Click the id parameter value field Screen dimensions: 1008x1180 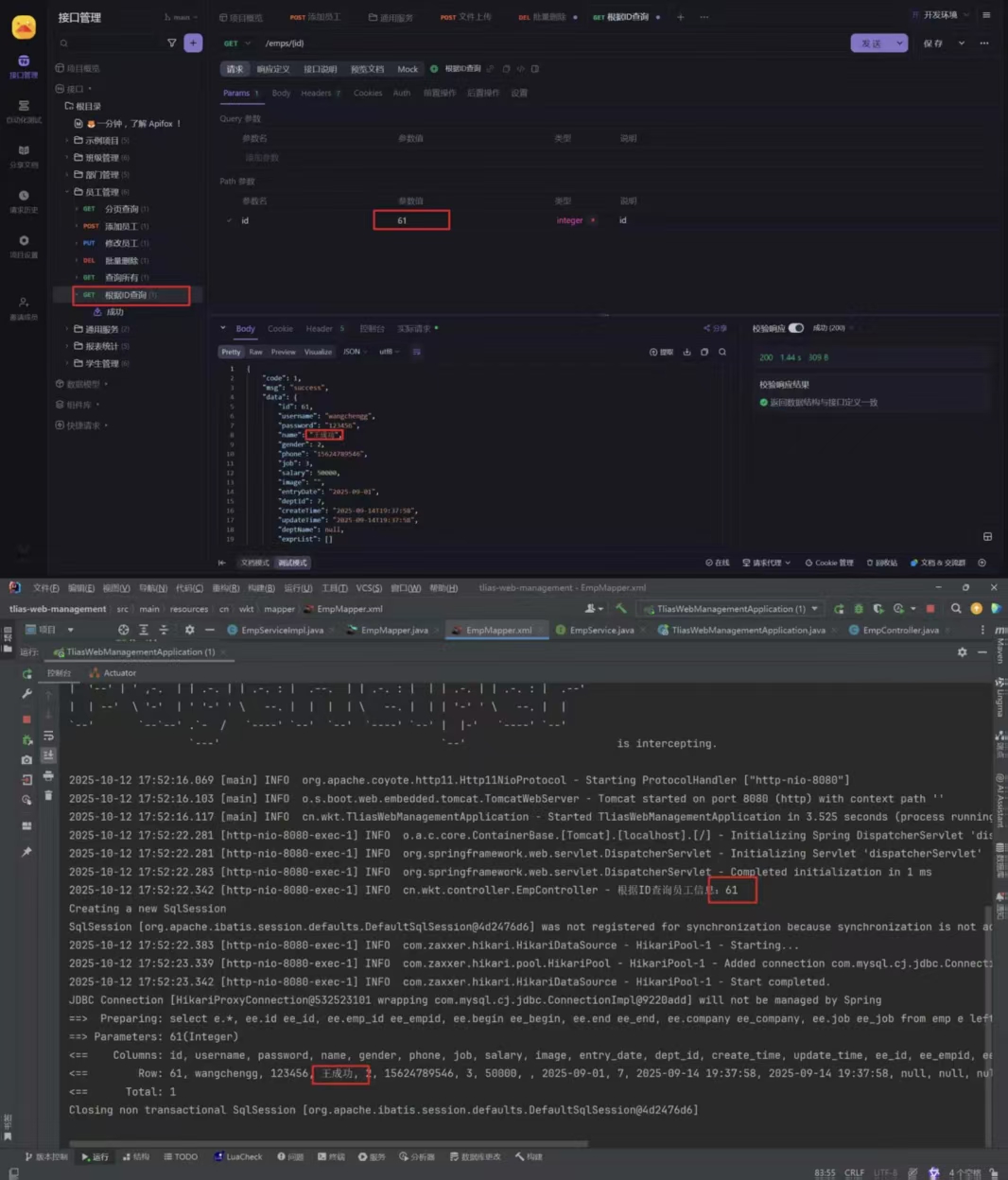pos(410,220)
